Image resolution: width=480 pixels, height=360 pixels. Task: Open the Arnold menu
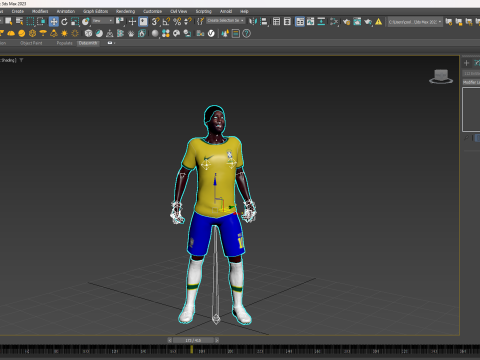226,11
